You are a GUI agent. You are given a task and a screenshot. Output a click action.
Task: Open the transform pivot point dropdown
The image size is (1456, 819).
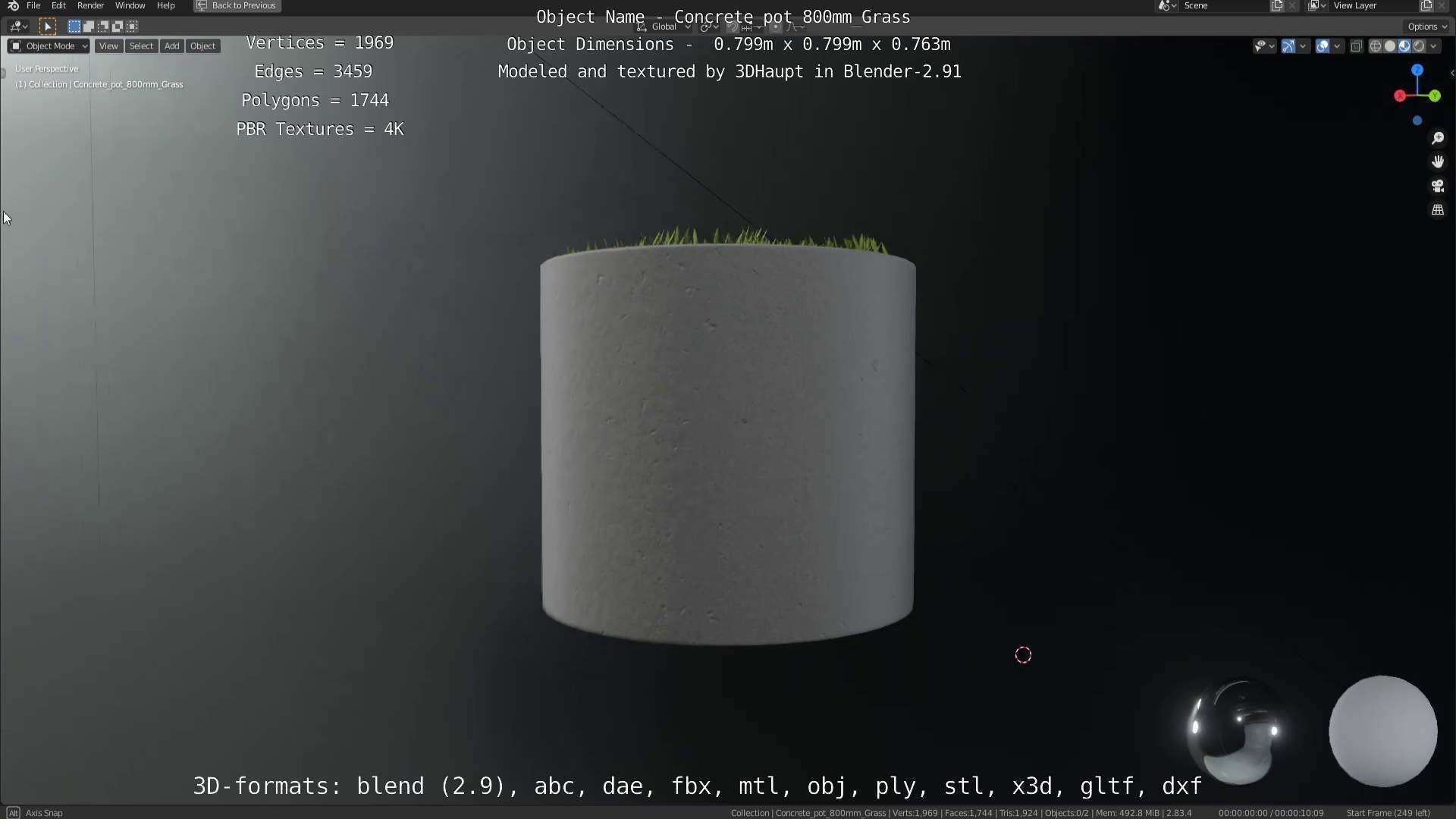(x=709, y=27)
